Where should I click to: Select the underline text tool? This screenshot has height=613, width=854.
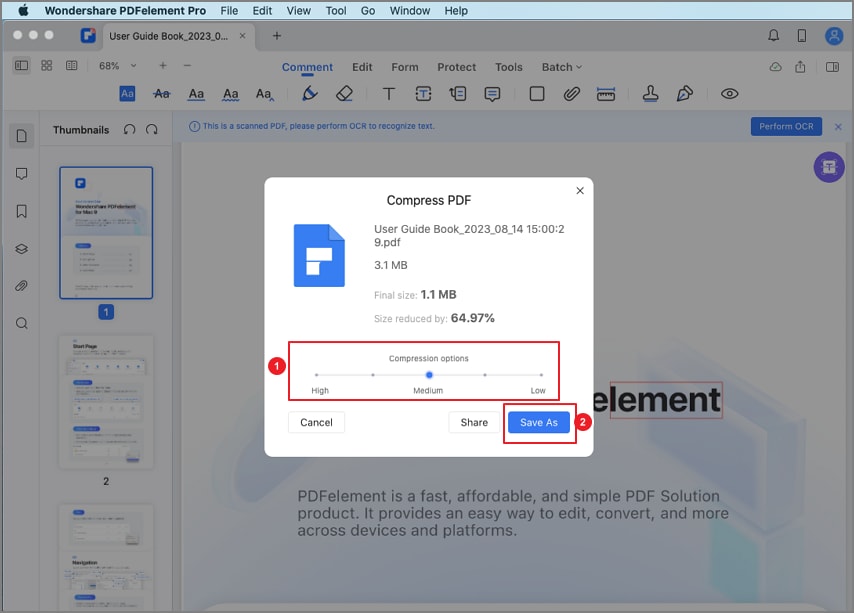[196, 94]
